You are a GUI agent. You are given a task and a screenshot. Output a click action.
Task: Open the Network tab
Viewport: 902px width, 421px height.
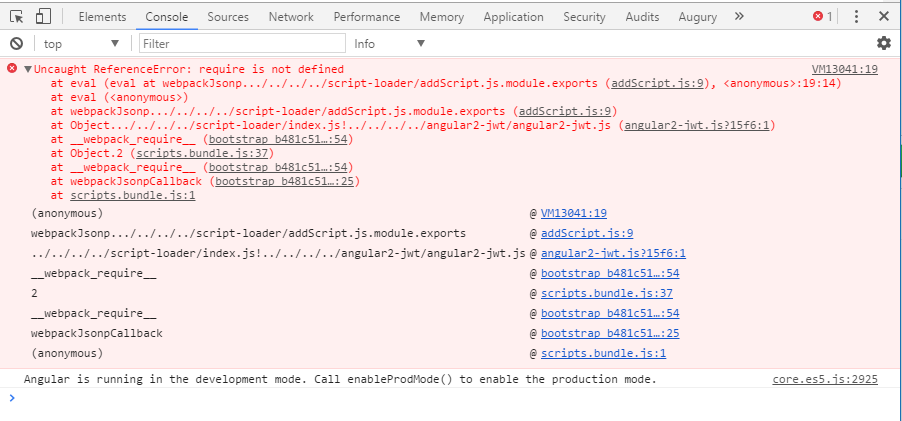(x=291, y=17)
